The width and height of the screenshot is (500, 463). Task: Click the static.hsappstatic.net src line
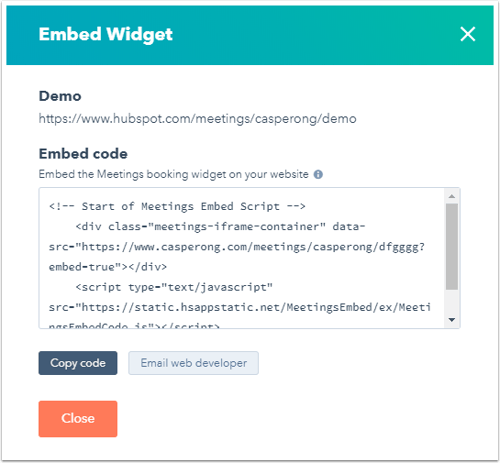tap(240, 307)
